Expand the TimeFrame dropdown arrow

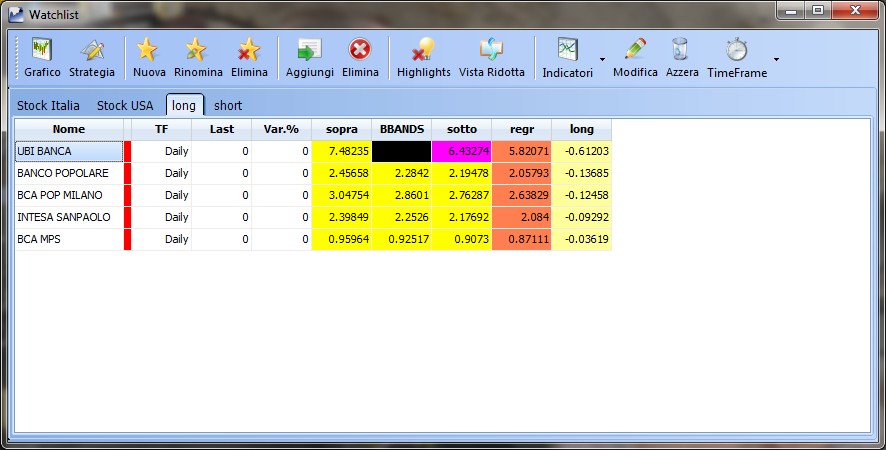[776, 59]
